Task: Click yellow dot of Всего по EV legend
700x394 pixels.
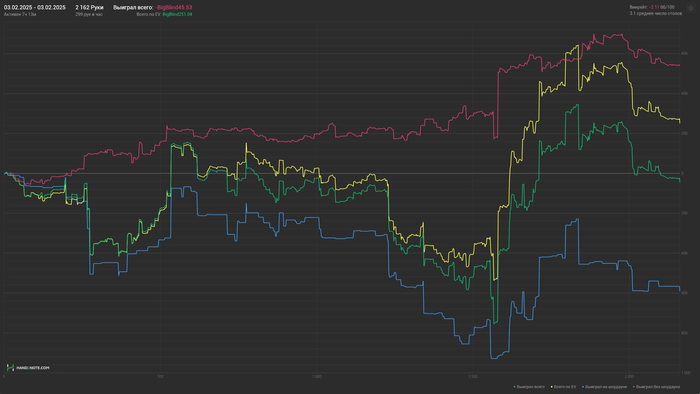Action: [552, 387]
